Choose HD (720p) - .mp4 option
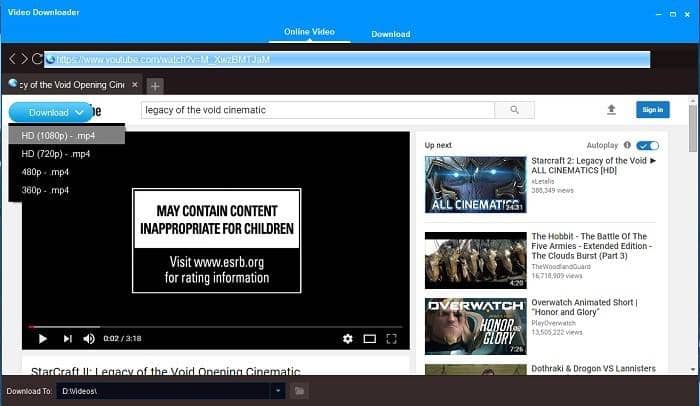The image size is (700, 406). [x=67, y=154]
